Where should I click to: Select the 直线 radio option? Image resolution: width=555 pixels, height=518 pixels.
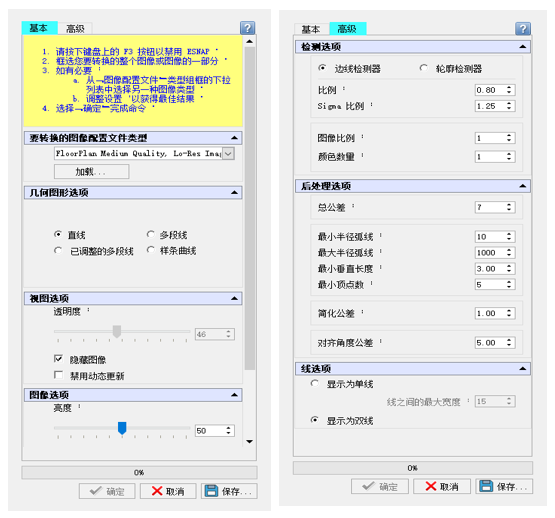[58, 234]
